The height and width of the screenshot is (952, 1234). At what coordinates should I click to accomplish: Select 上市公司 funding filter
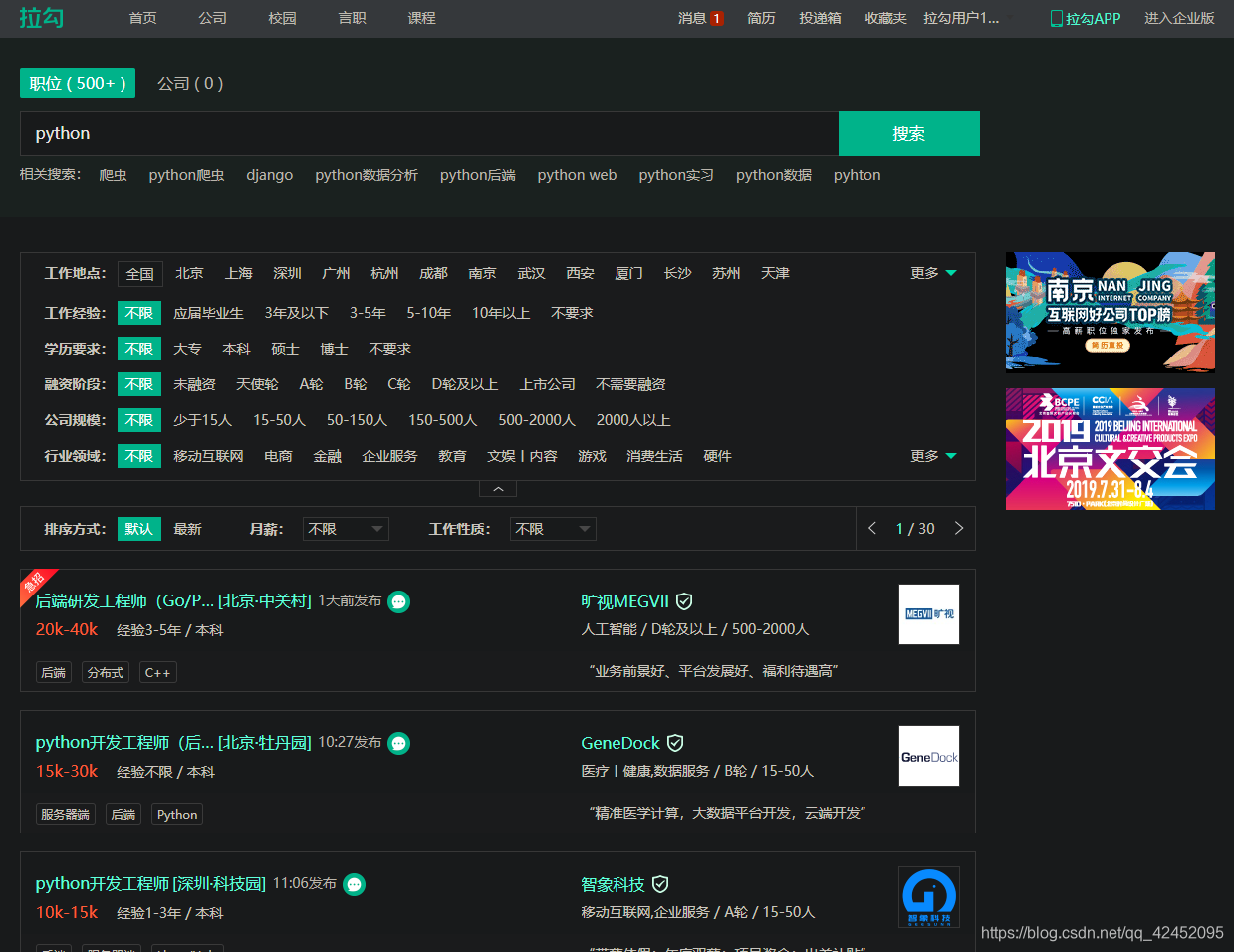click(548, 384)
